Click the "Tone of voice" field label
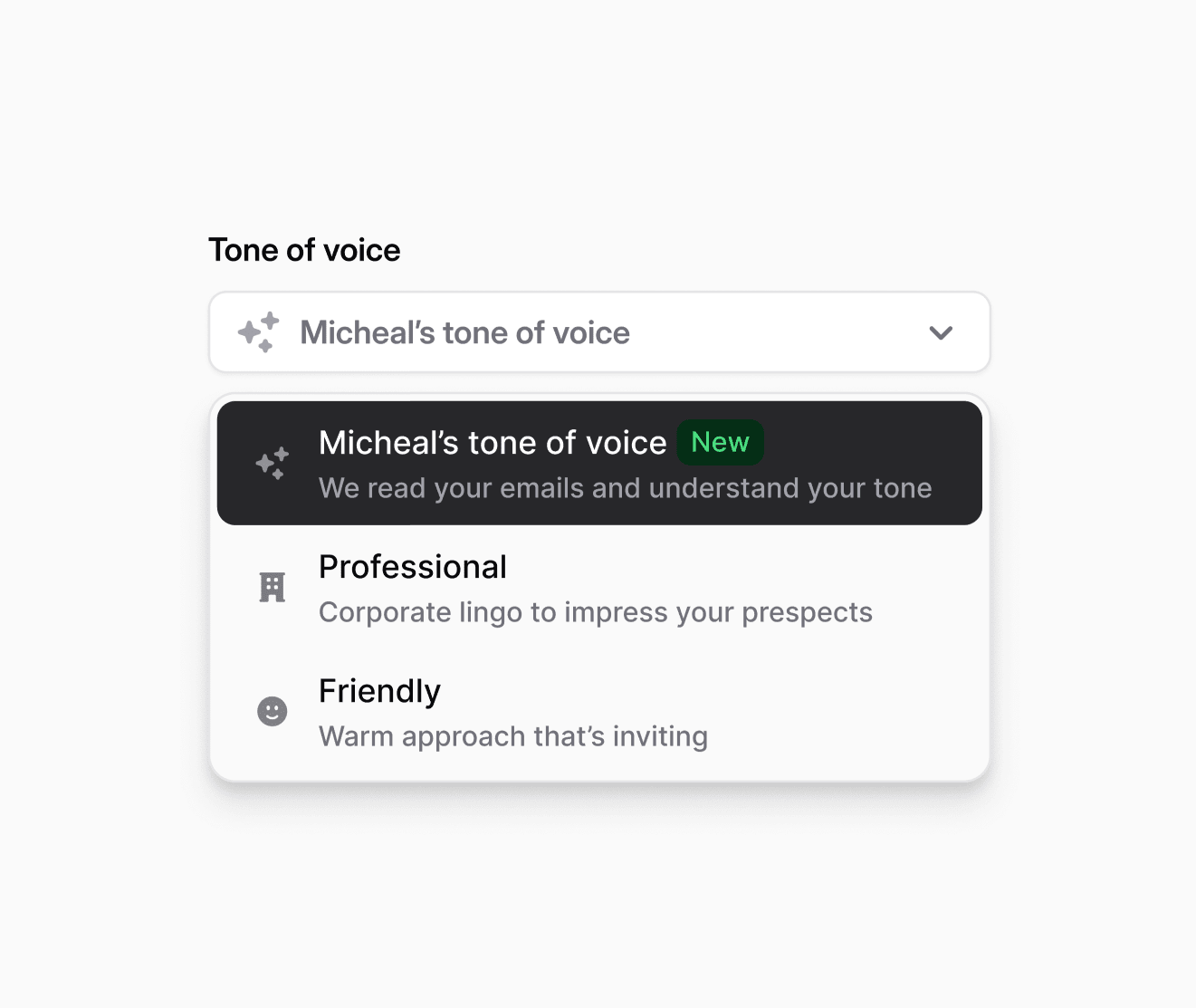1196x1008 pixels. 304,250
